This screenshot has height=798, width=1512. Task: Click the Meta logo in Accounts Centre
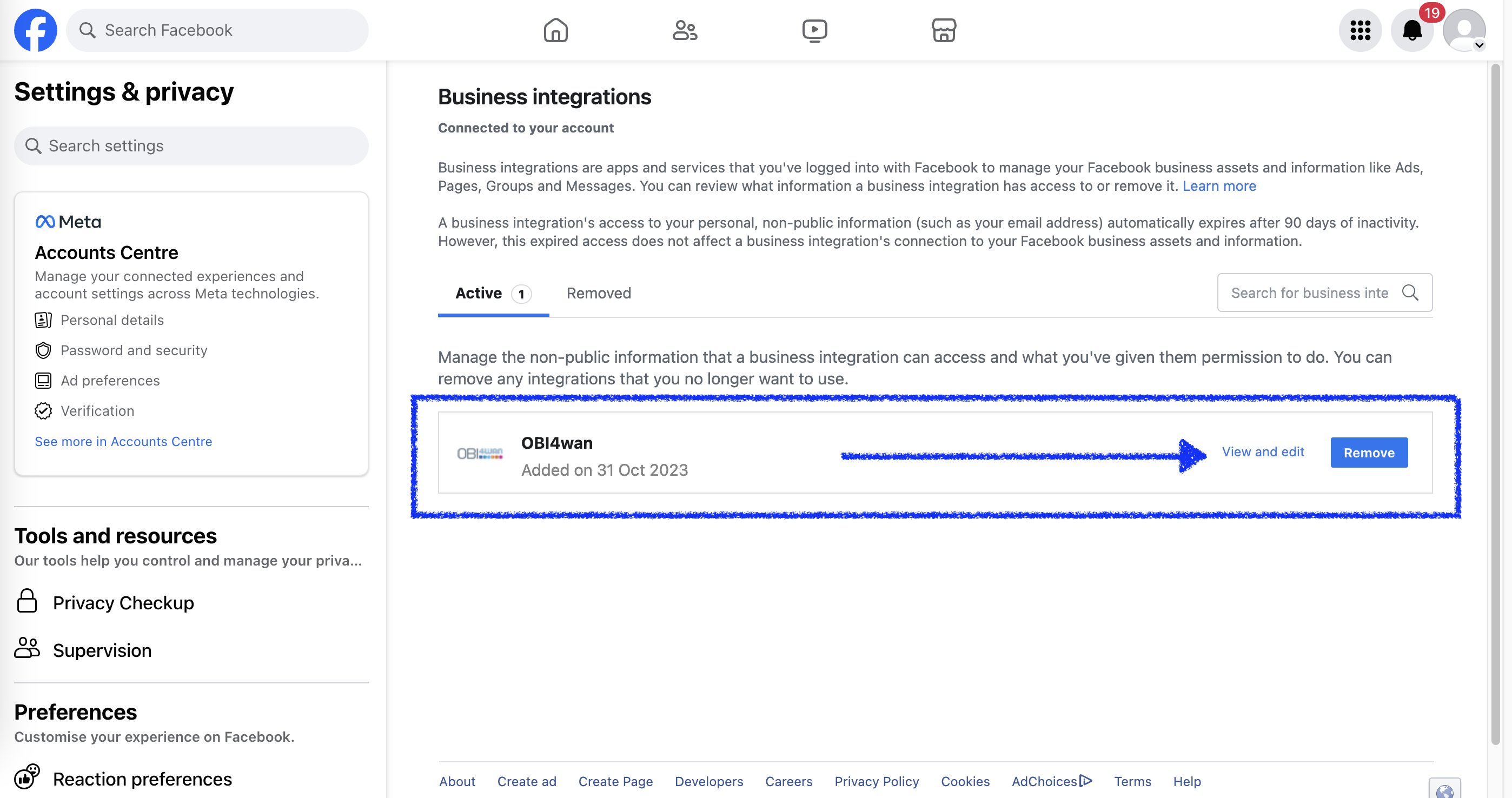pos(68,222)
